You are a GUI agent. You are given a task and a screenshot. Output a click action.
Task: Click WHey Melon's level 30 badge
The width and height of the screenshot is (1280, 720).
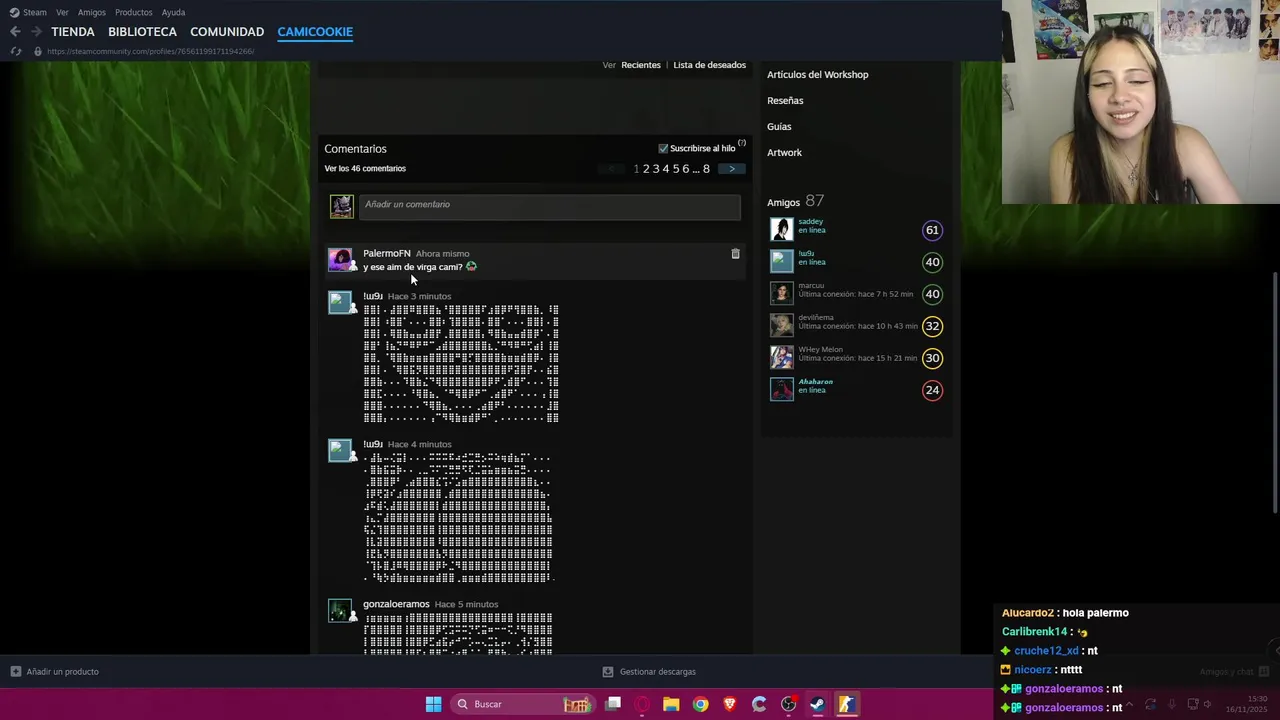(932, 358)
